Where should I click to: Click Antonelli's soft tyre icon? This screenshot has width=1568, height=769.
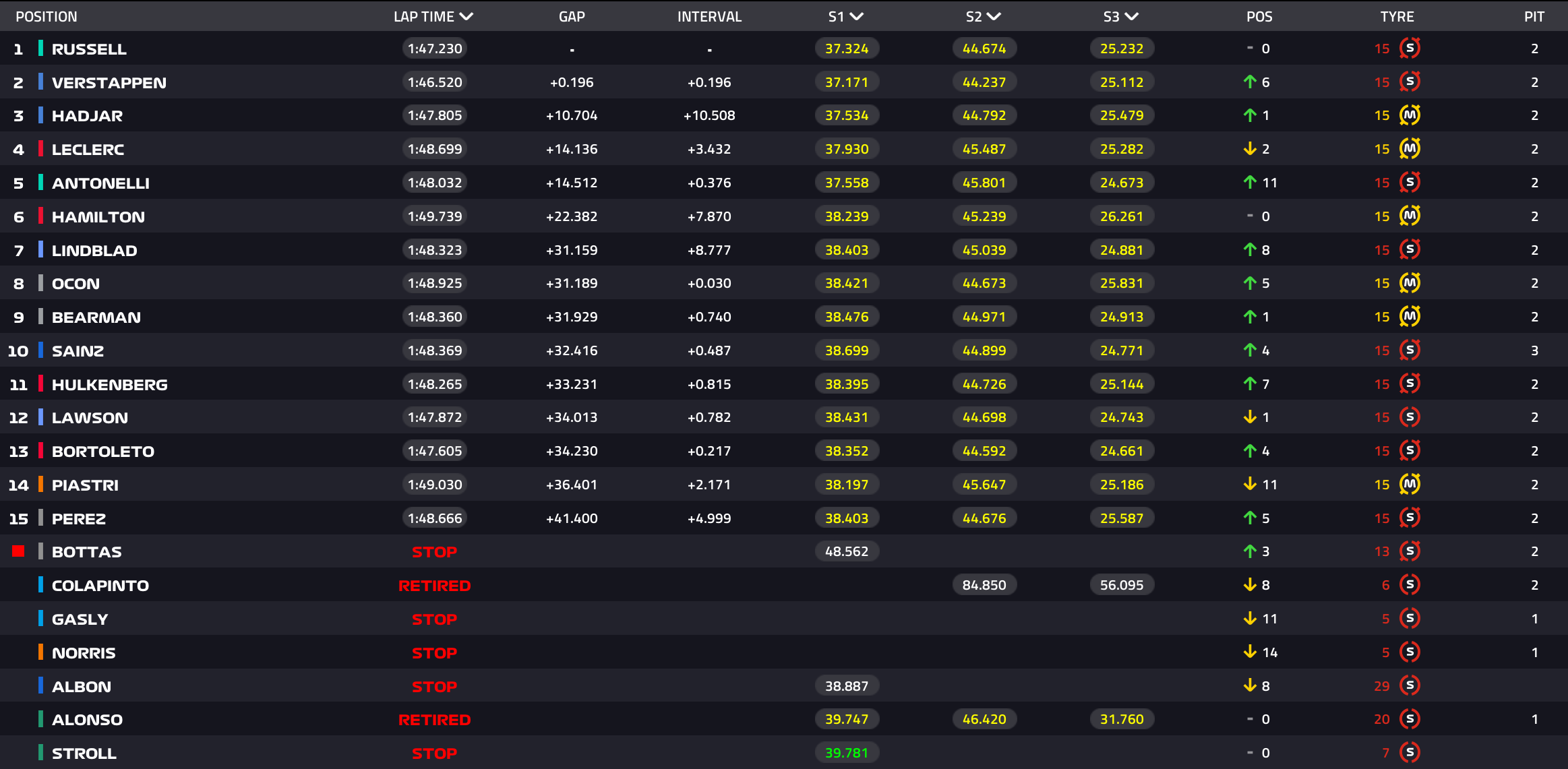point(1410,183)
